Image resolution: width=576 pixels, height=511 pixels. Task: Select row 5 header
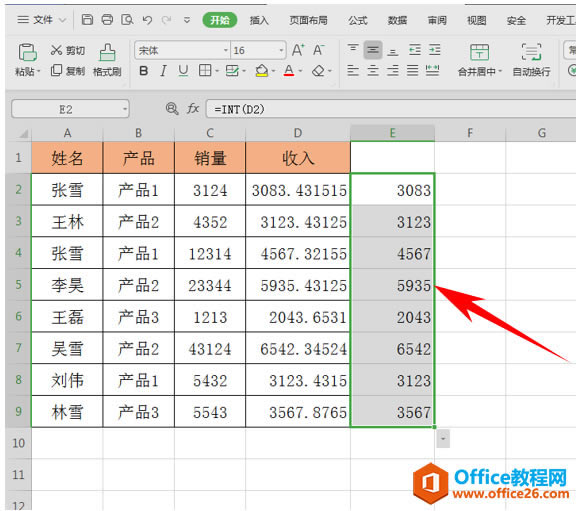tap(18, 285)
